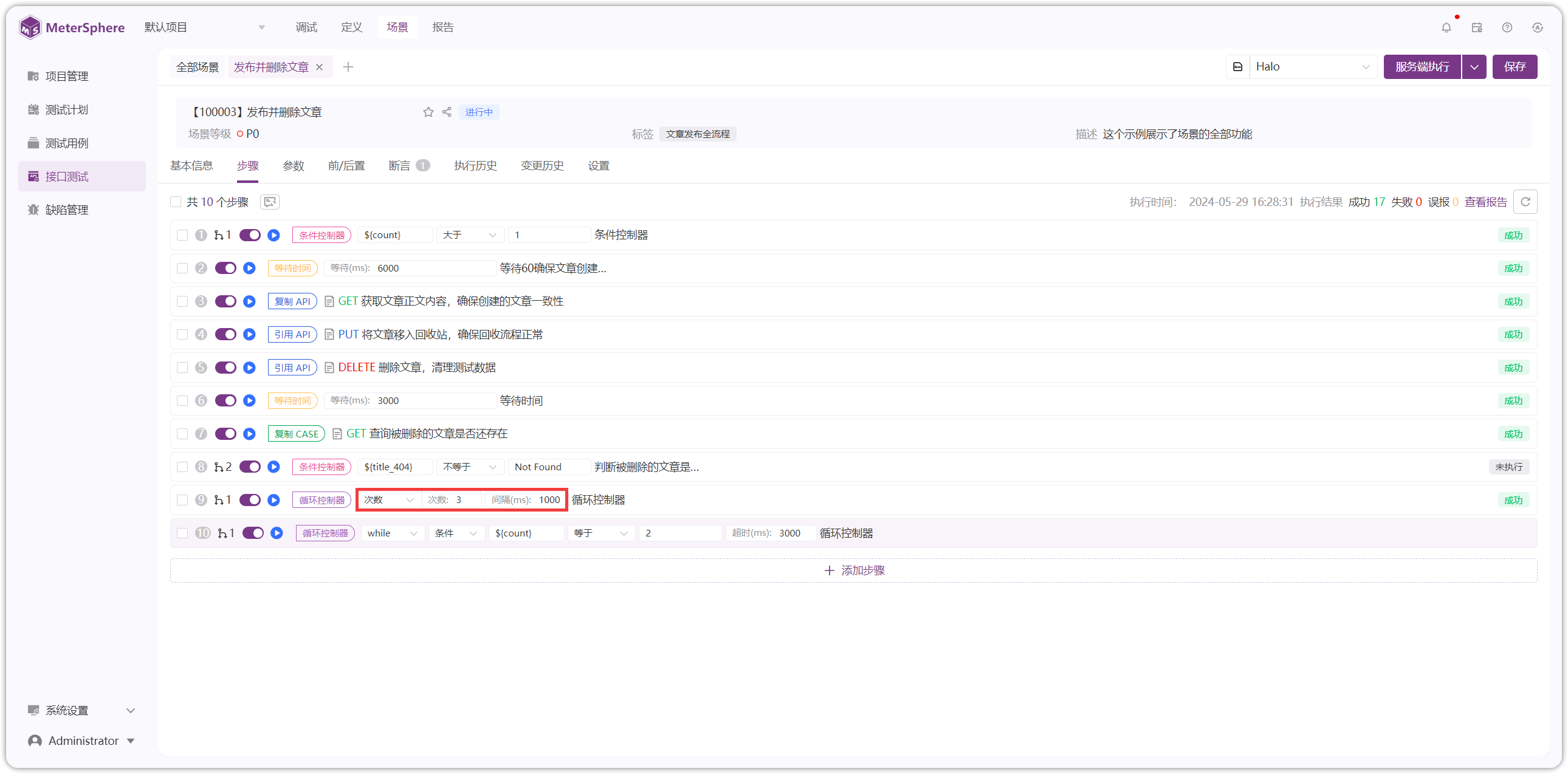Expand the 服务端执行 arrow dropdown
The width and height of the screenshot is (1568, 774).
pyautogui.click(x=1474, y=67)
